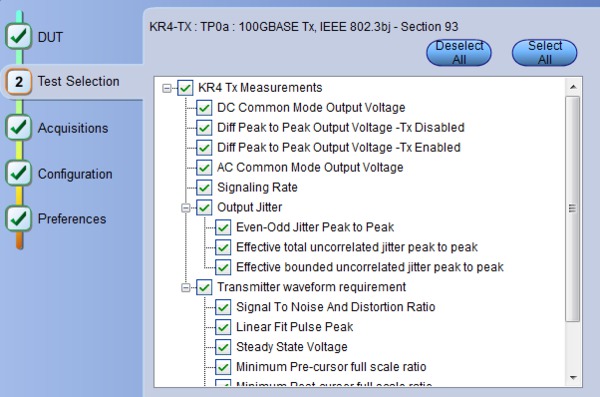Image resolution: width=600 pixels, height=397 pixels.
Task: Collapse the Output Jitter tree node
Action: pos(186,208)
